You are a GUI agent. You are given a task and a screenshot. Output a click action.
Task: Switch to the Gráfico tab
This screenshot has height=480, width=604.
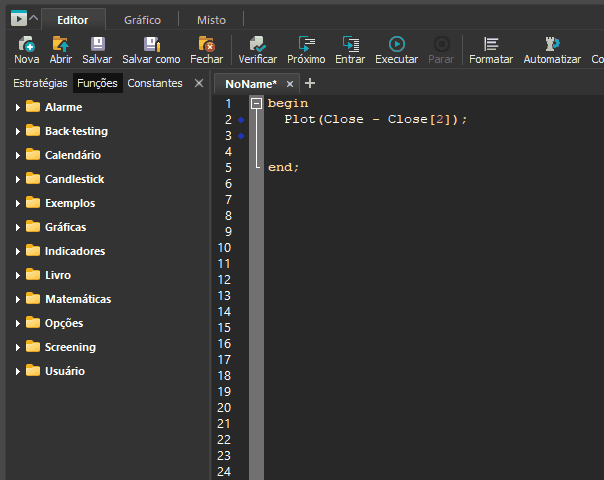pos(143,20)
